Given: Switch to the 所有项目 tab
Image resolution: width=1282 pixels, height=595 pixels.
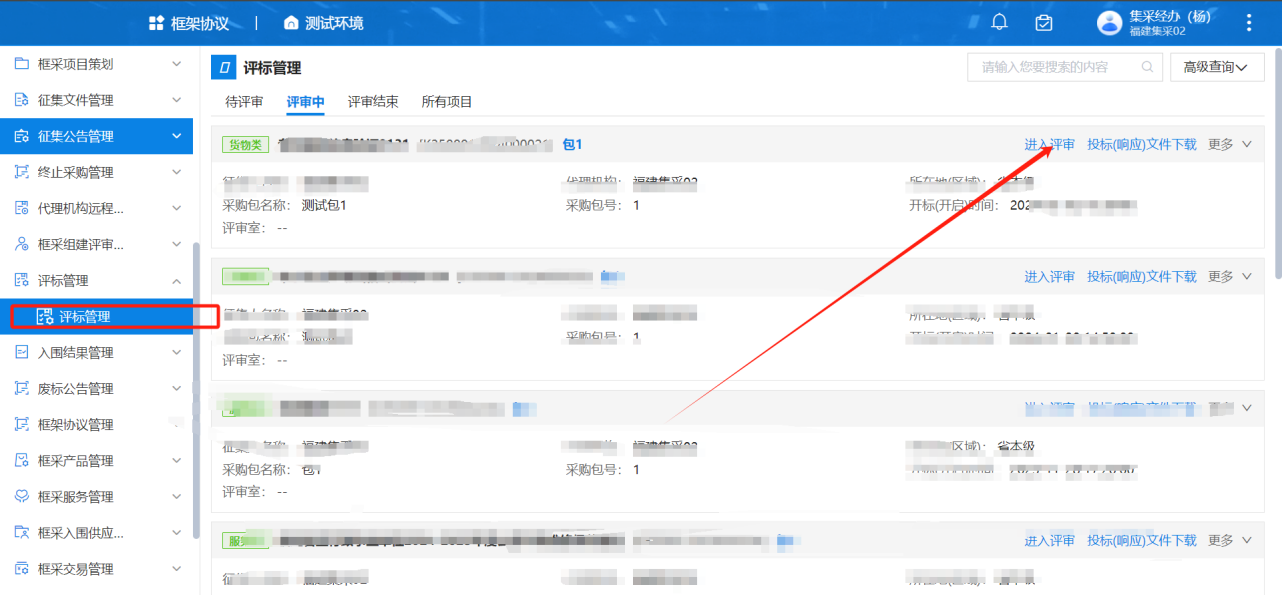Looking at the screenshot, I should 447,102.
